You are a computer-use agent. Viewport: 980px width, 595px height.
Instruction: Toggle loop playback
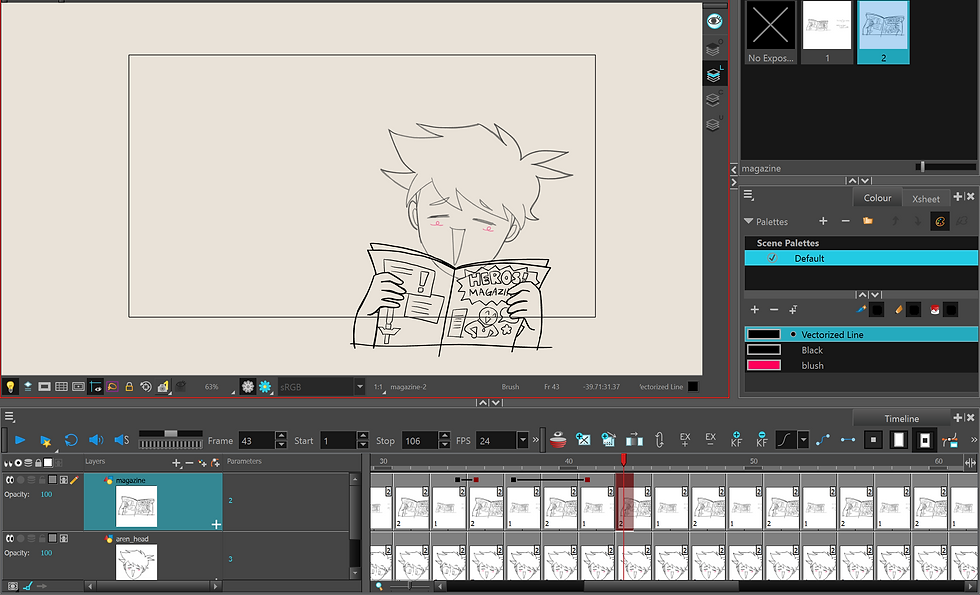coord(71,441)
